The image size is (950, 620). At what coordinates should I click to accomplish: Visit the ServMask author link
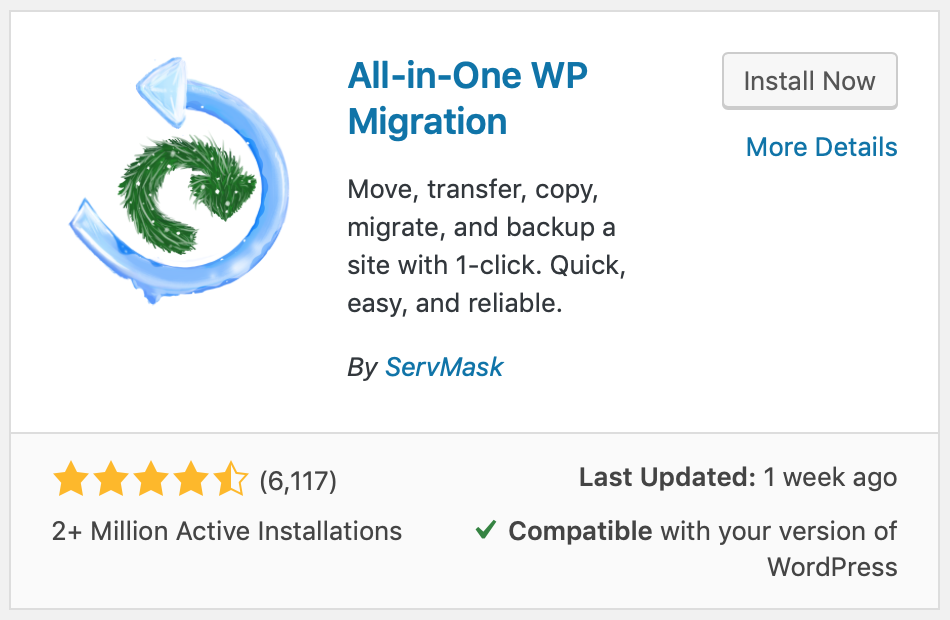coord(444,367)
